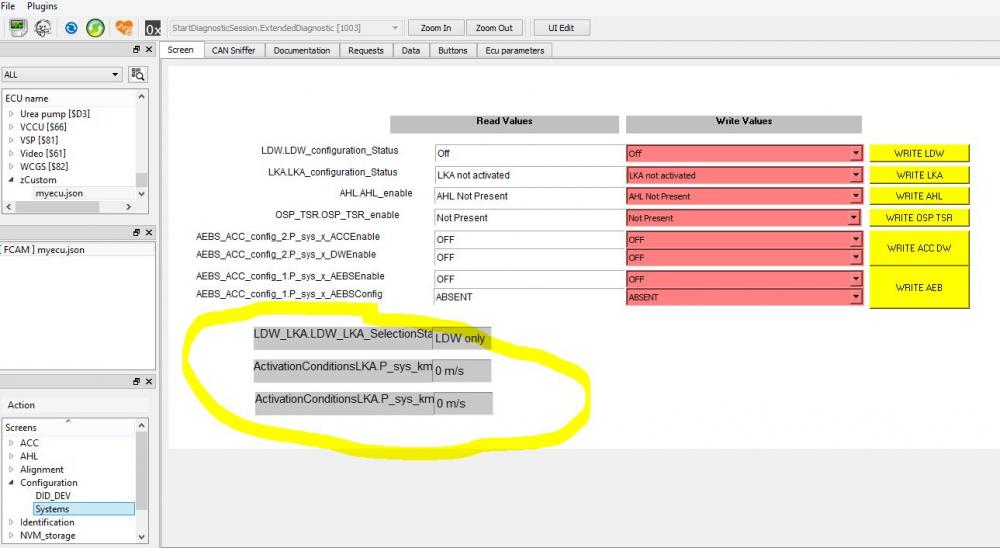Expand the Urea pump ECU node

11,114
